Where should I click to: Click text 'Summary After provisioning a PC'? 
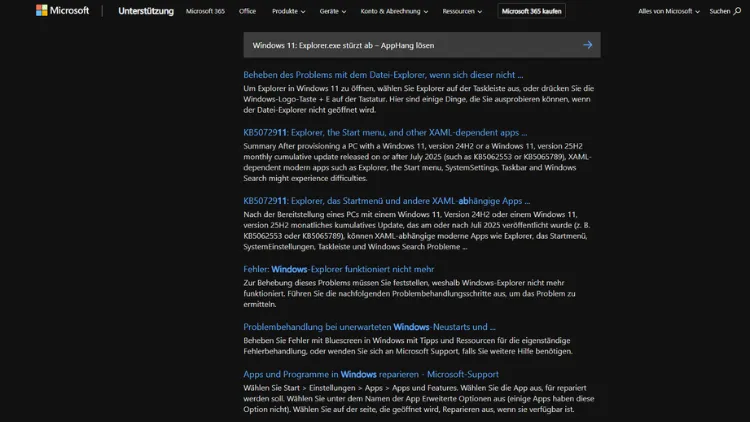click(302, 146)
